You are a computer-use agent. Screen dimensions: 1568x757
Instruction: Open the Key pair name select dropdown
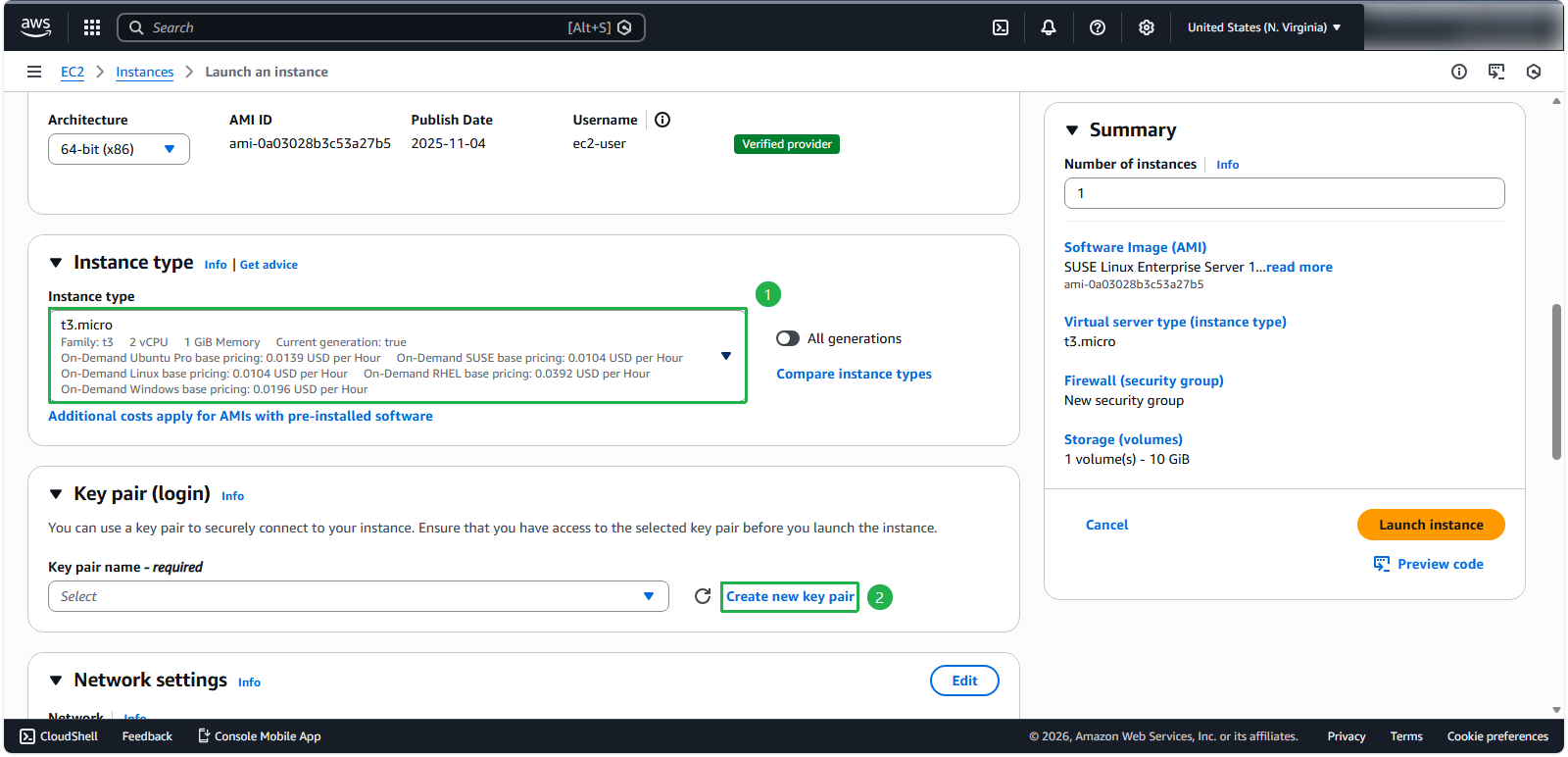[x=359, y=596]
